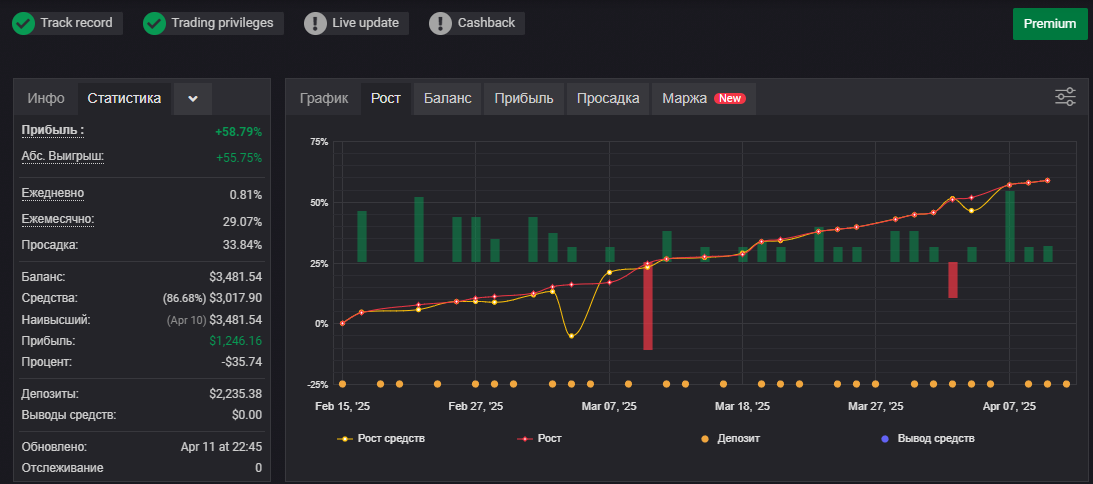1093x484 pixels.
Task: Click the 29.07% monthly value
Action: (x=242, y=222)
